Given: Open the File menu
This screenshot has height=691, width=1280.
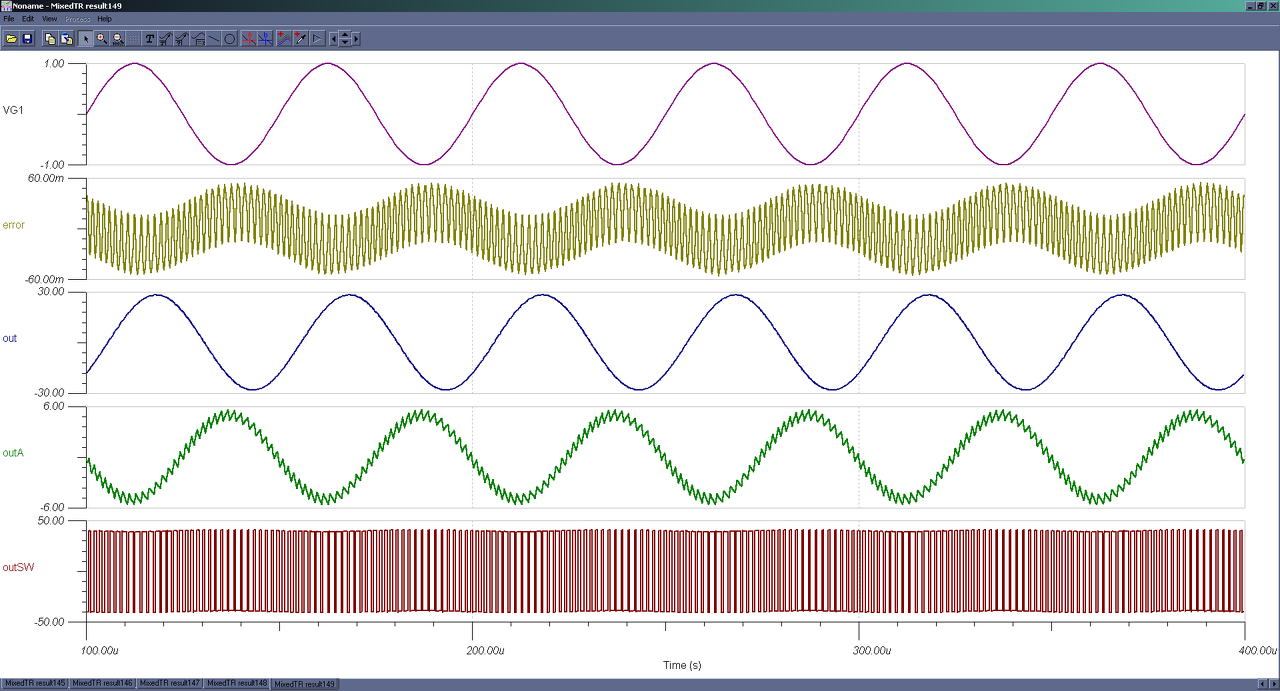Looking at the screenshot, I should pyautogui.click(x=9, y=19).
